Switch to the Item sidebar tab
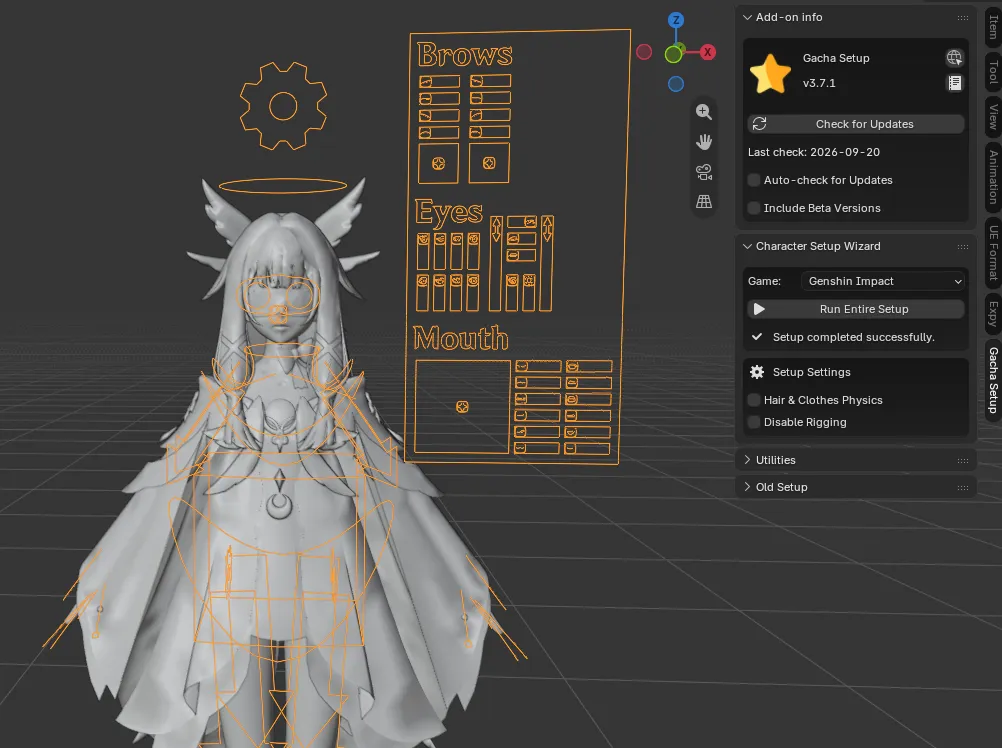 993,26
